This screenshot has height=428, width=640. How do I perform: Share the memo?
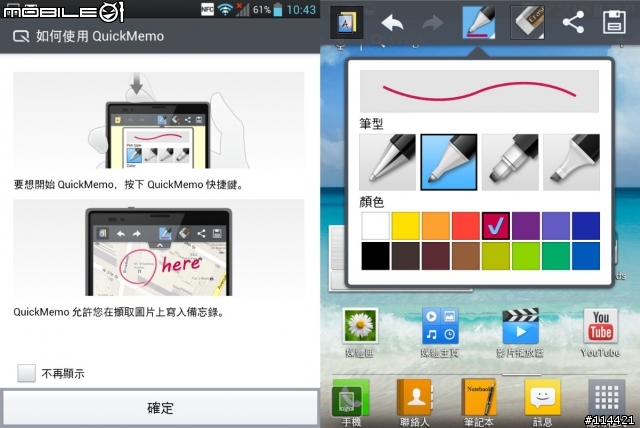click(573, 22)
